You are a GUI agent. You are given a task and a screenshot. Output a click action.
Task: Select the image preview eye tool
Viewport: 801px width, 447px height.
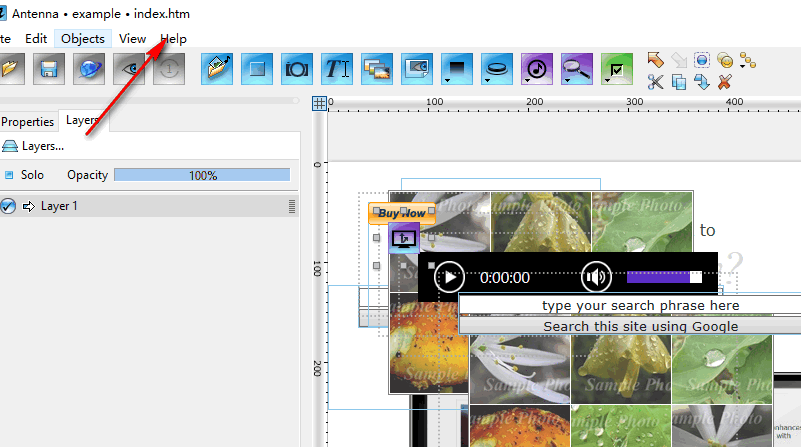(x=417, y=69)
